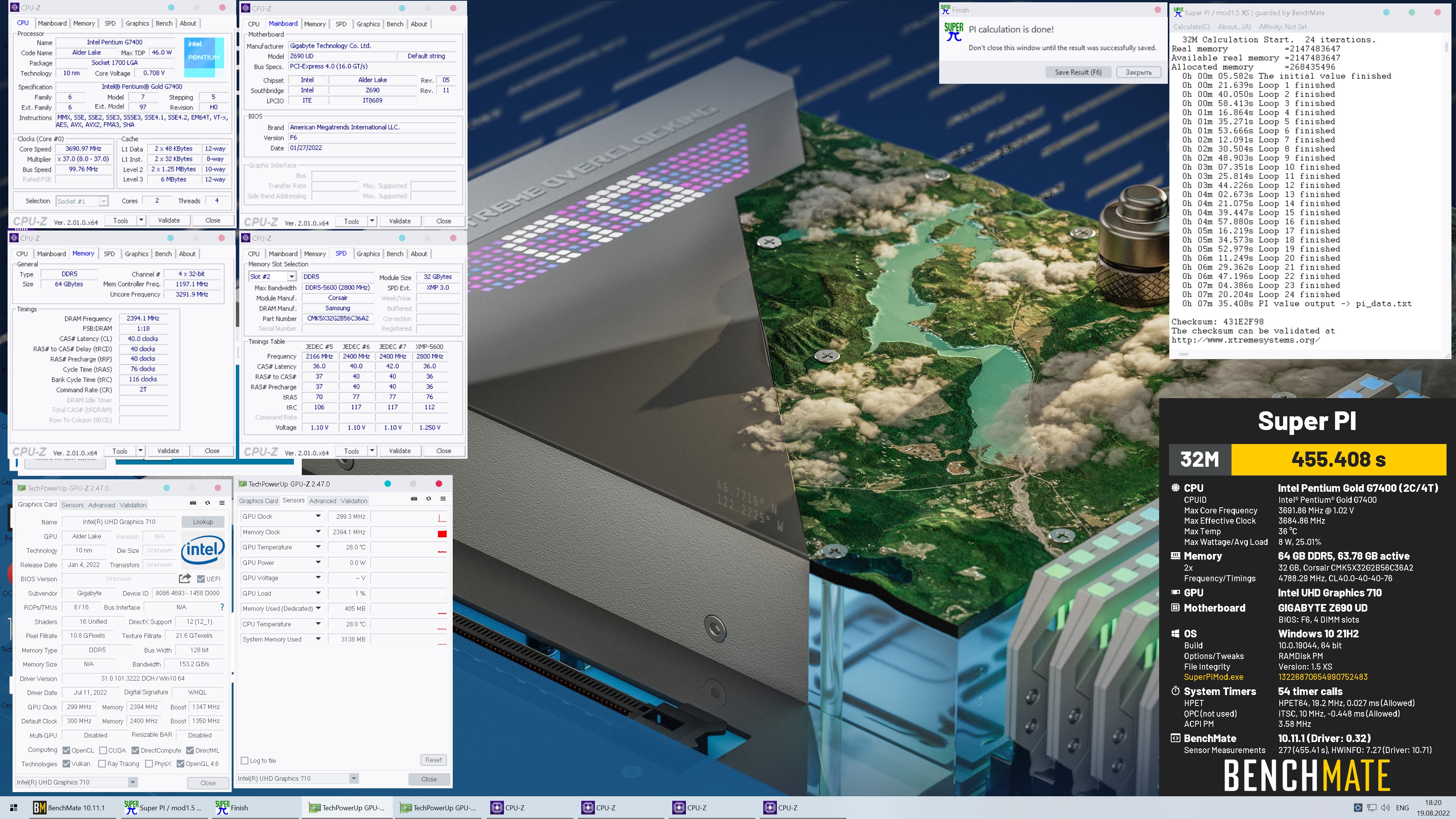
Task: Click SuperPiMod.exe yellow text in BenchMate
Action: tap(1213, 676)
